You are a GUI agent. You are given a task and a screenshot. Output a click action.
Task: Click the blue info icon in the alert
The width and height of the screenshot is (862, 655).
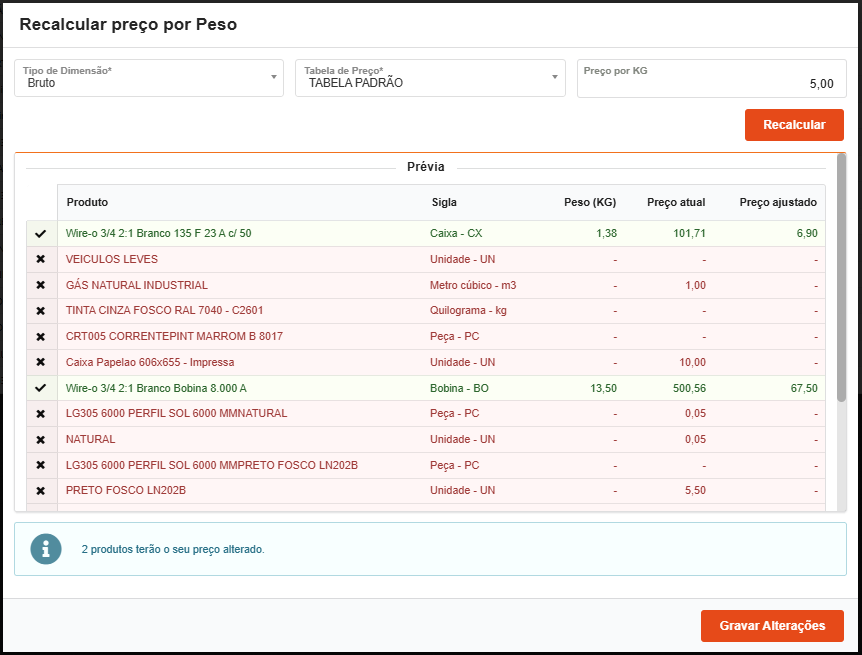pyautogui.click(x=45, y=549)
